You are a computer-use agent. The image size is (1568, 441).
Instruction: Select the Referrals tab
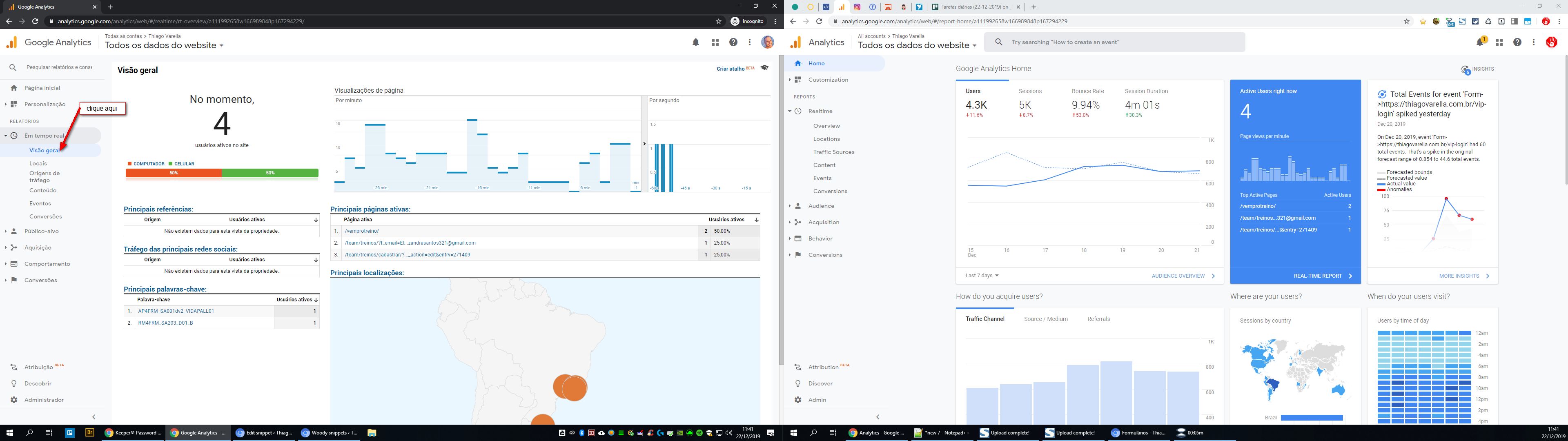click(1098, 319)
